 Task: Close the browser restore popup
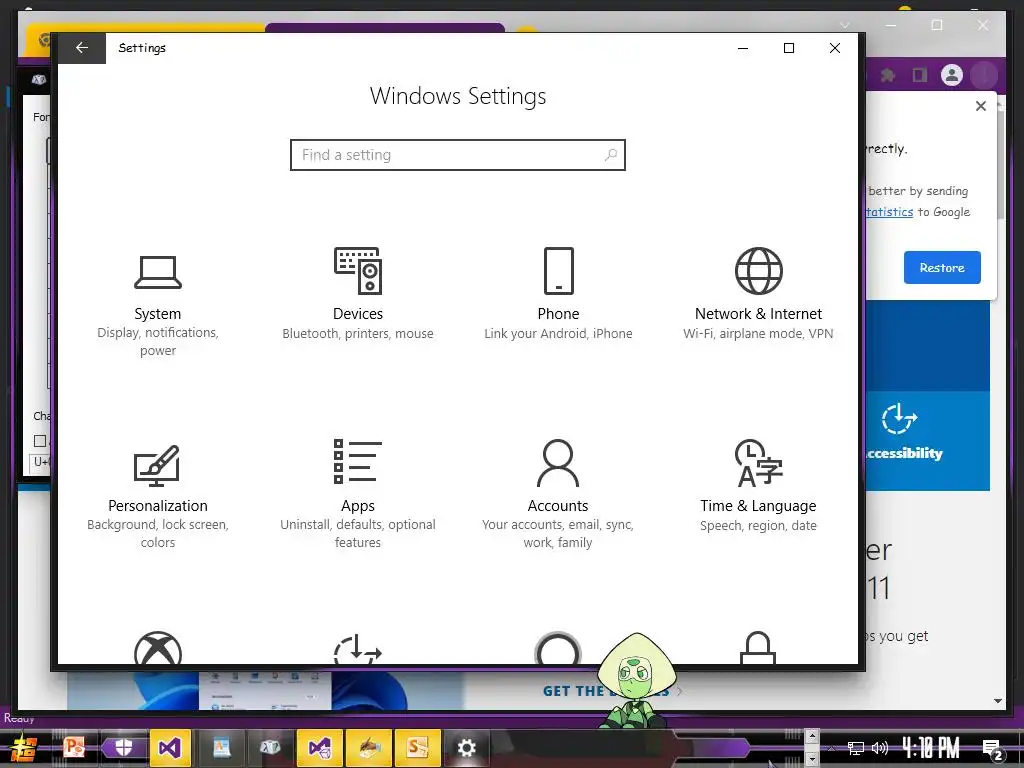pos(980,106)
